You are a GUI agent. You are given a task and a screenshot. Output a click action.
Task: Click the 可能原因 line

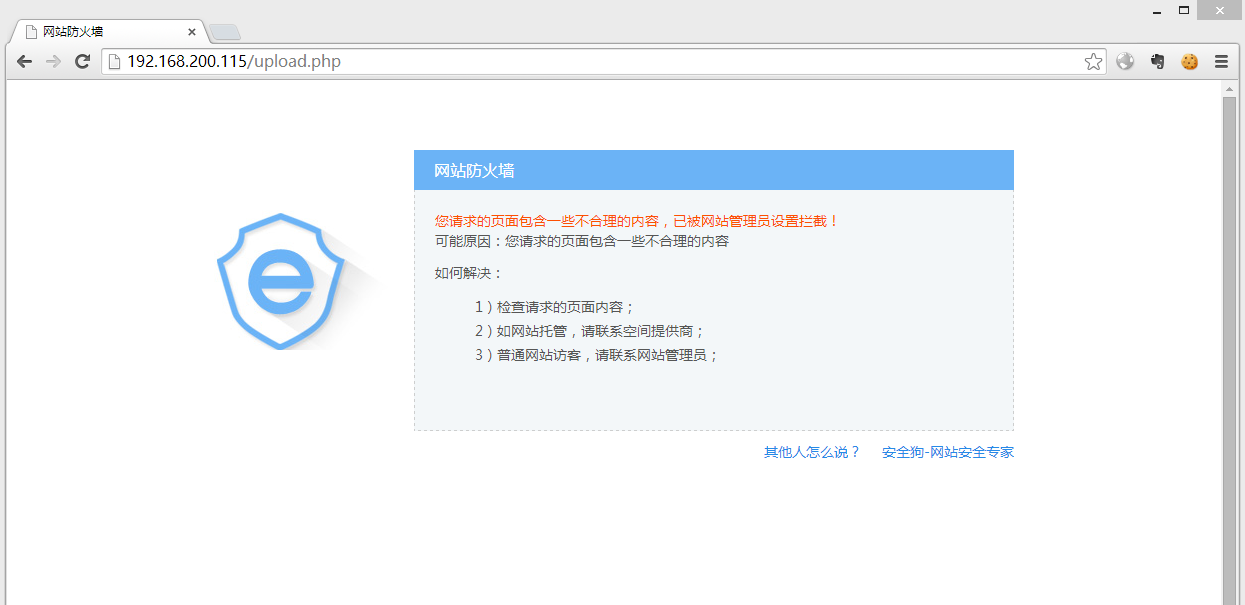[581, 241]
